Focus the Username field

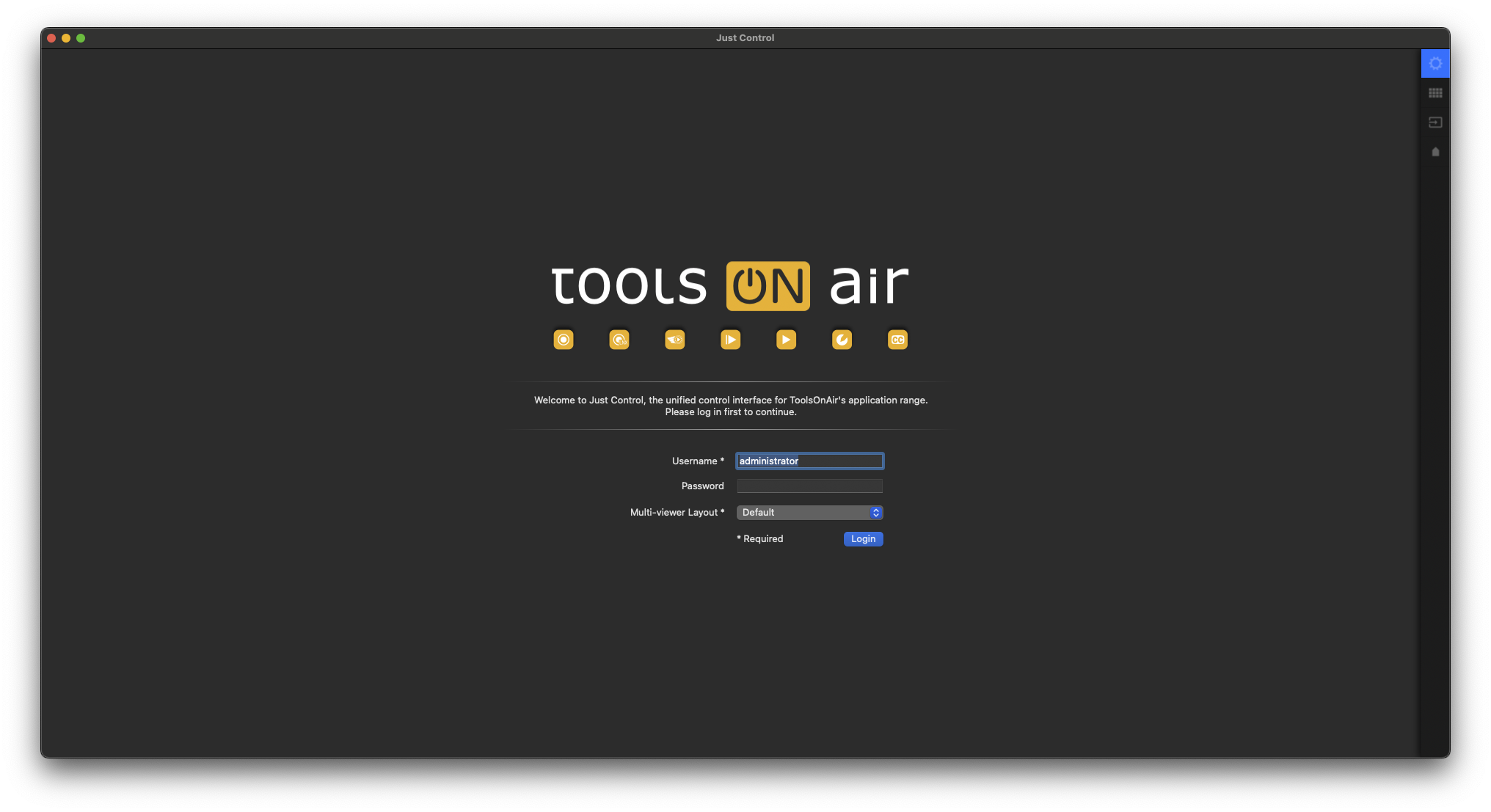[809, 461]
